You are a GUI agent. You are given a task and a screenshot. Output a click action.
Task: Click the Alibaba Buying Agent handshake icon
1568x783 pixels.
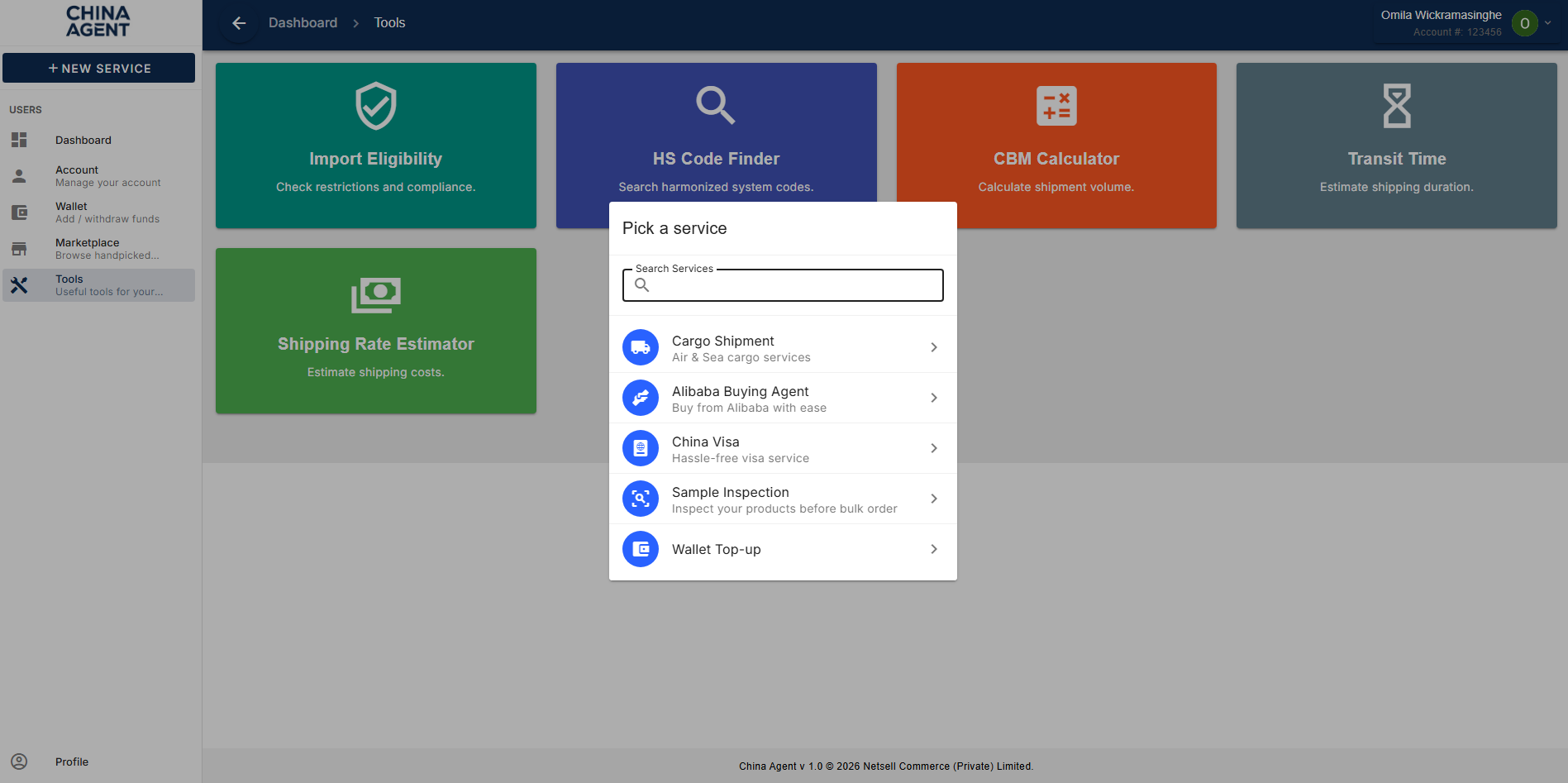point(640,398)
